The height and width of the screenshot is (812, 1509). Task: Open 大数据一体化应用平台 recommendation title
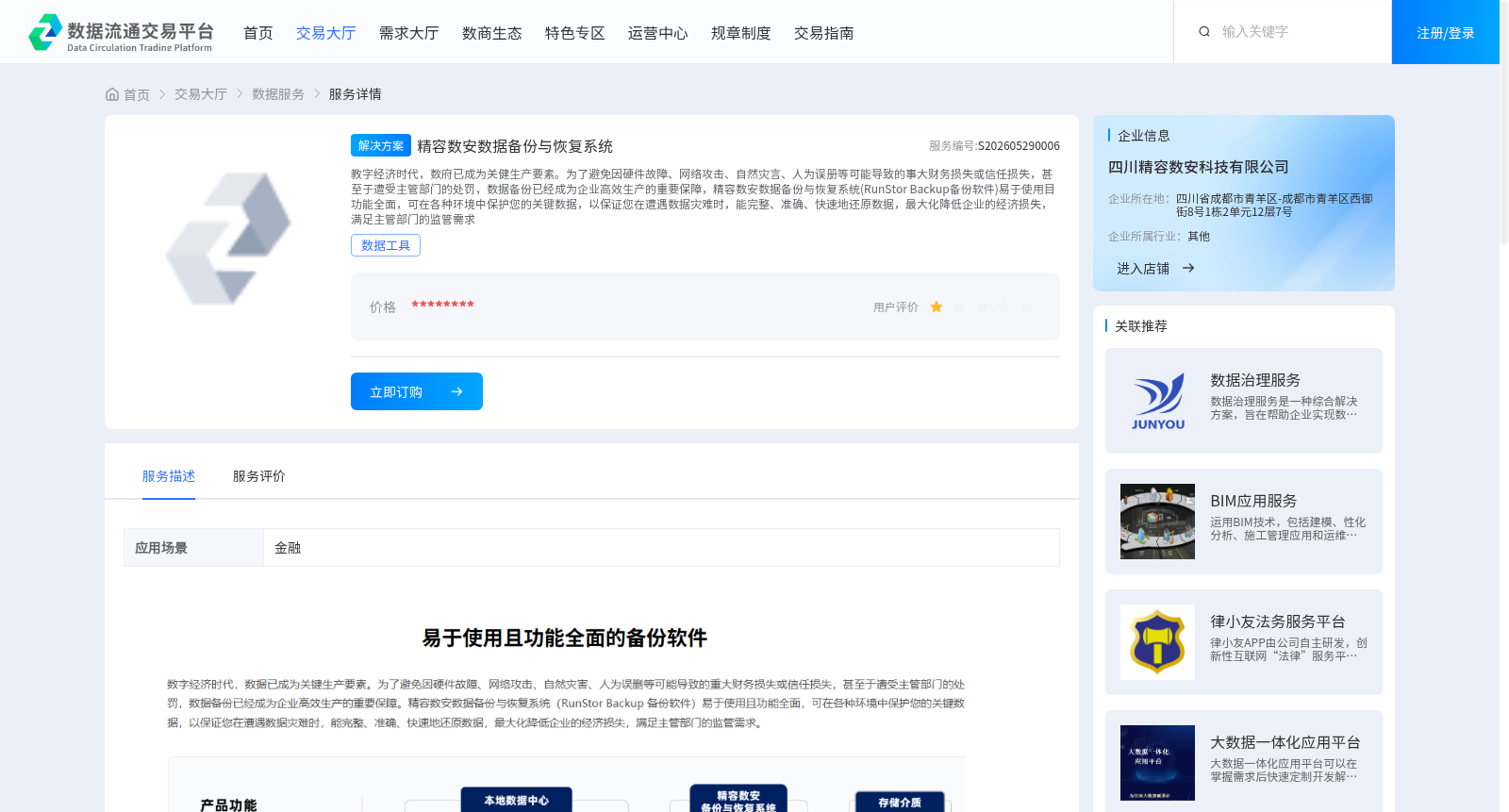(1285, 742)
